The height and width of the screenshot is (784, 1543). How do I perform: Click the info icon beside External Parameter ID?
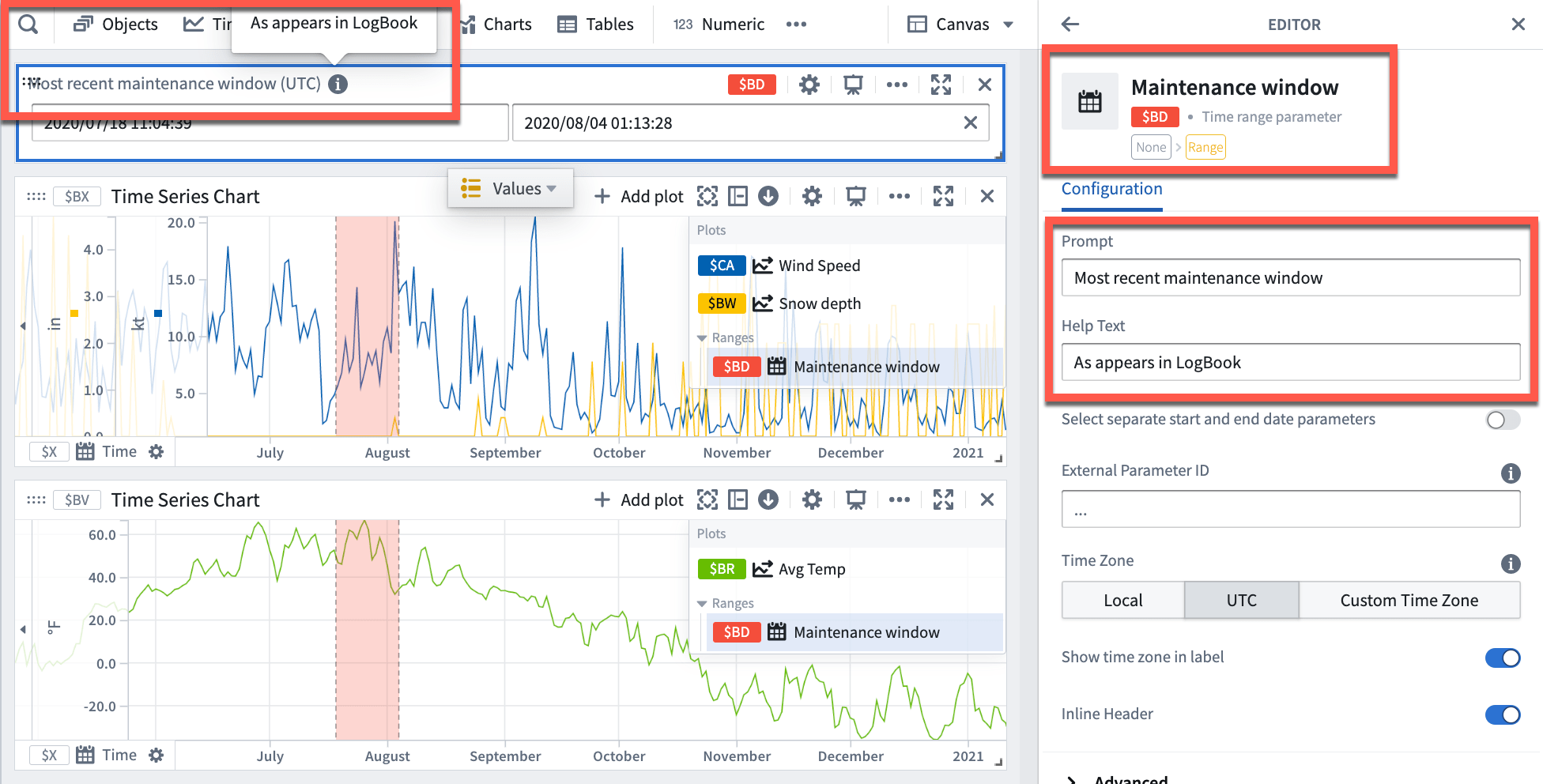coord(1511,473)
